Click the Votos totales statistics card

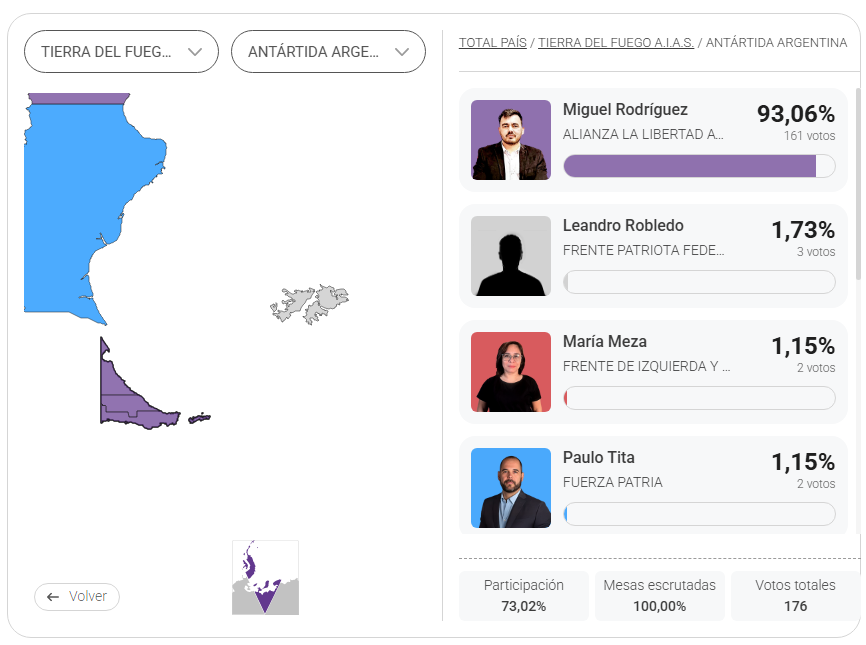[x=795, y=595]
